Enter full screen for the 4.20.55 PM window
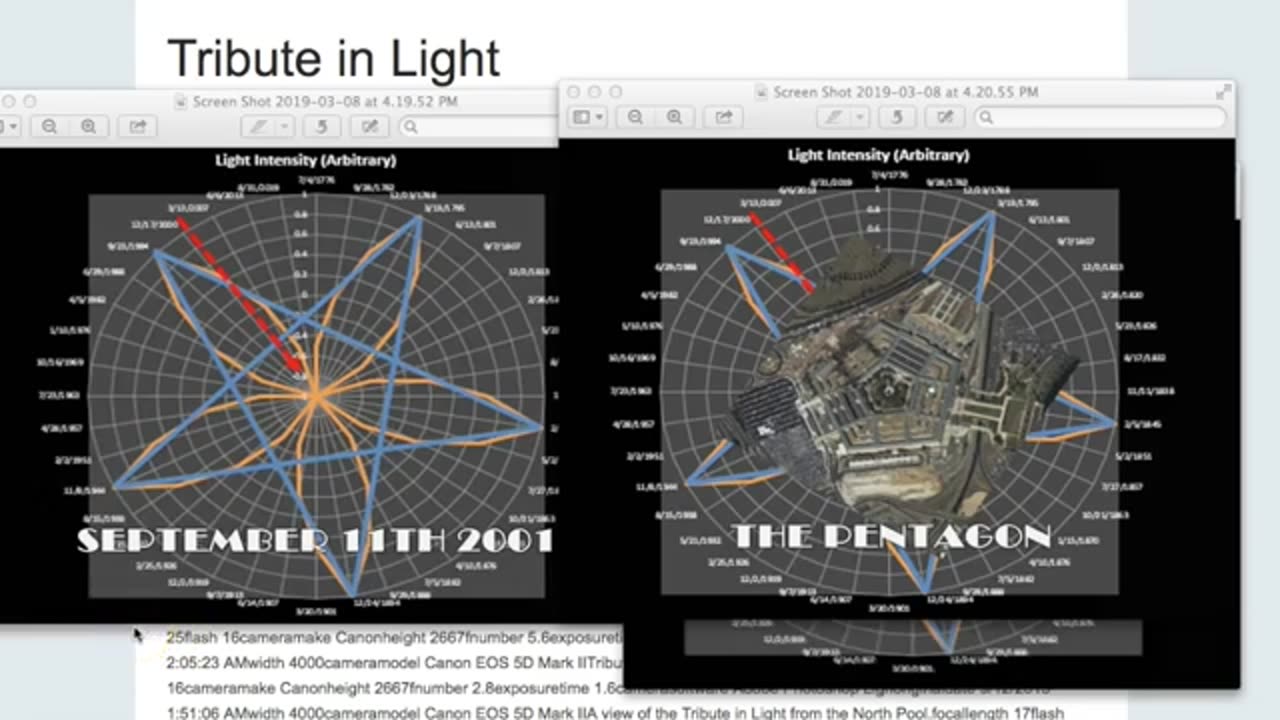Screen dimensions: 1280x720 (x=1223, y=91)
